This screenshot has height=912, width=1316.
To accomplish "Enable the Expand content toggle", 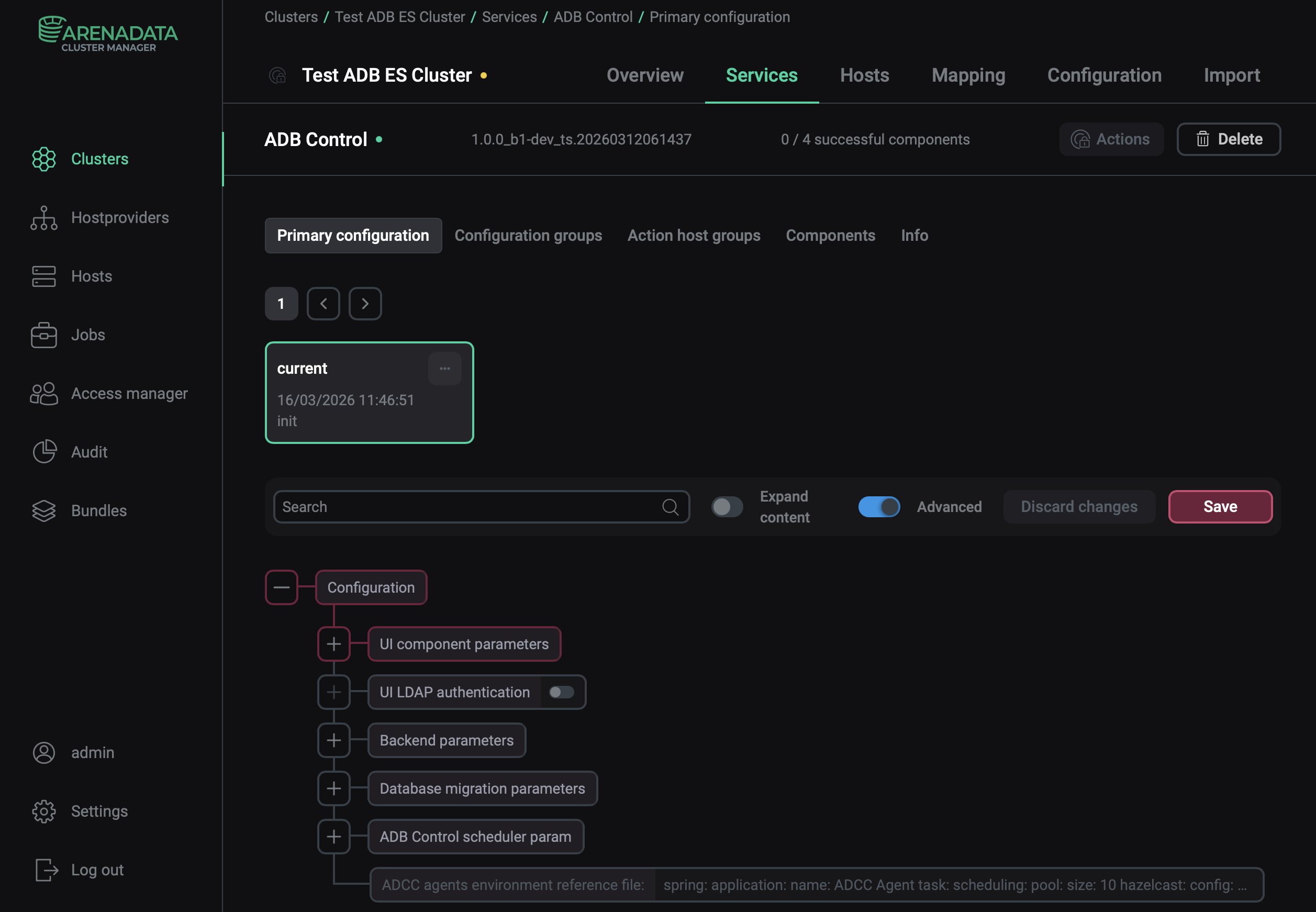I will pos(727,507).
